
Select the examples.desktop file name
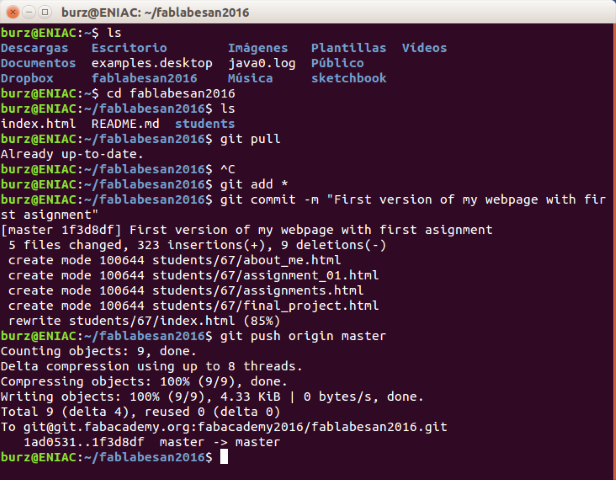[x=152, y=63]
